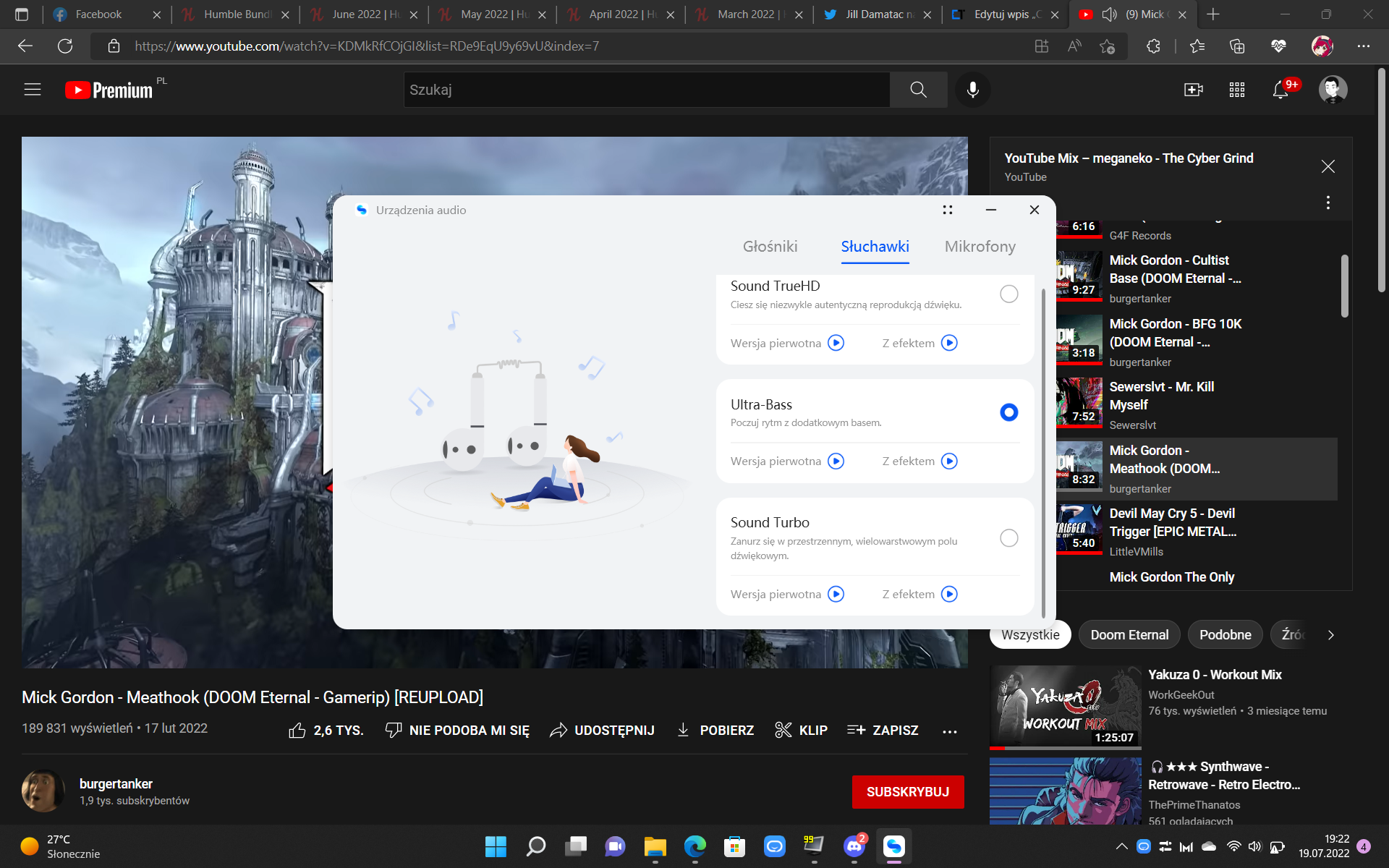Open playlist panel three-dot options
Image resolution: width=1389 pixels, height=868 pixels.
point(1328,203)
